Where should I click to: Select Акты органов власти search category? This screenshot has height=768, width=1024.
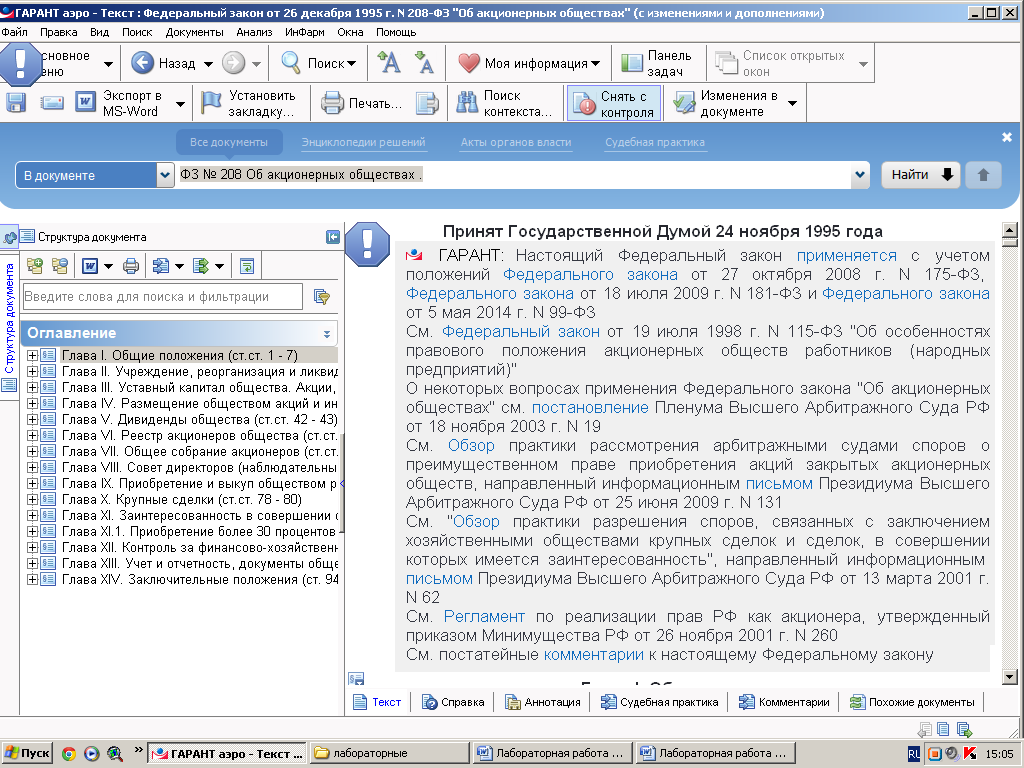pos(516,142)
